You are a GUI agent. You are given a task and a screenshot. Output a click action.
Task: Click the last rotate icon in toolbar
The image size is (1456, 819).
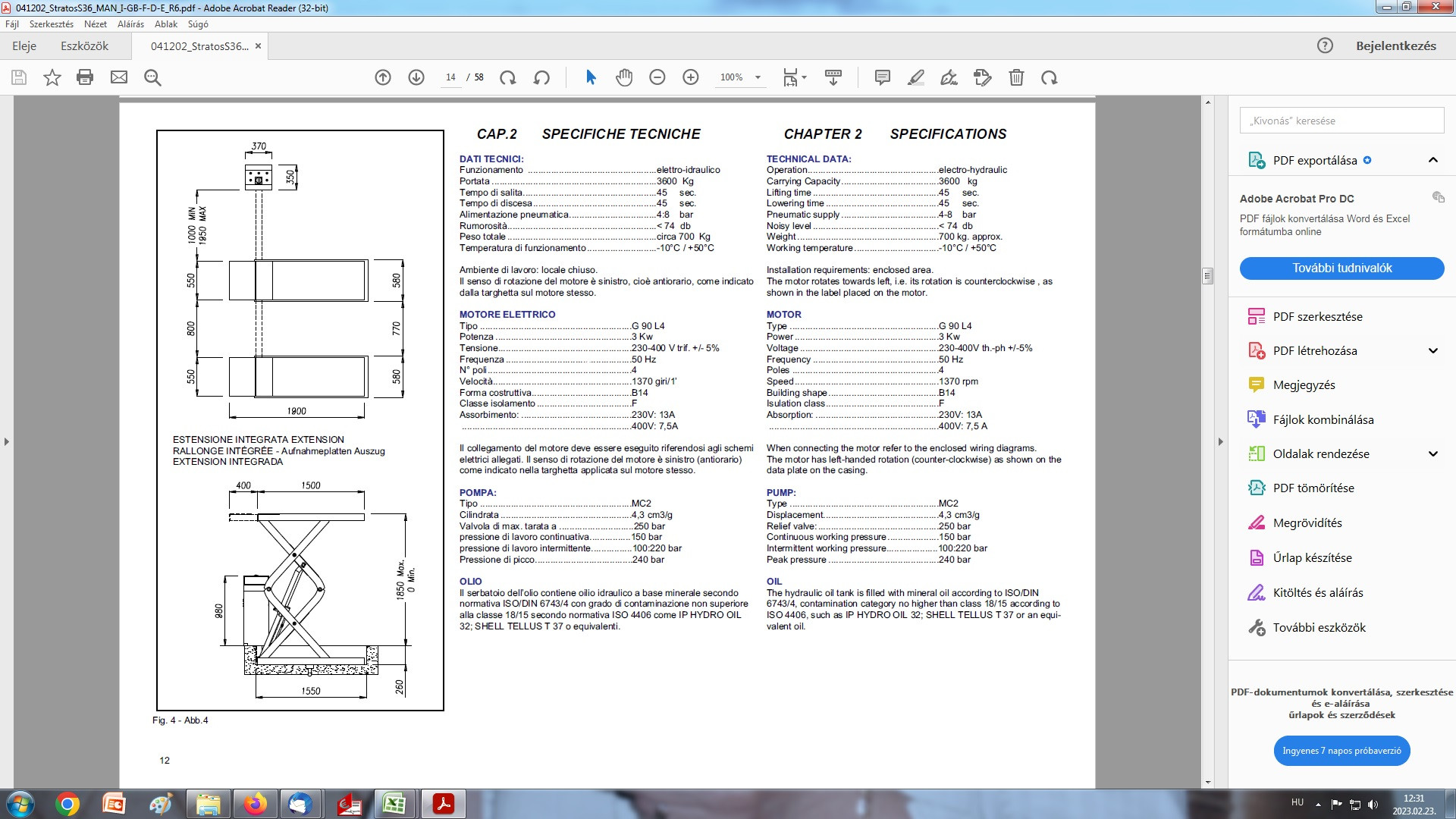pos(1050,77)
